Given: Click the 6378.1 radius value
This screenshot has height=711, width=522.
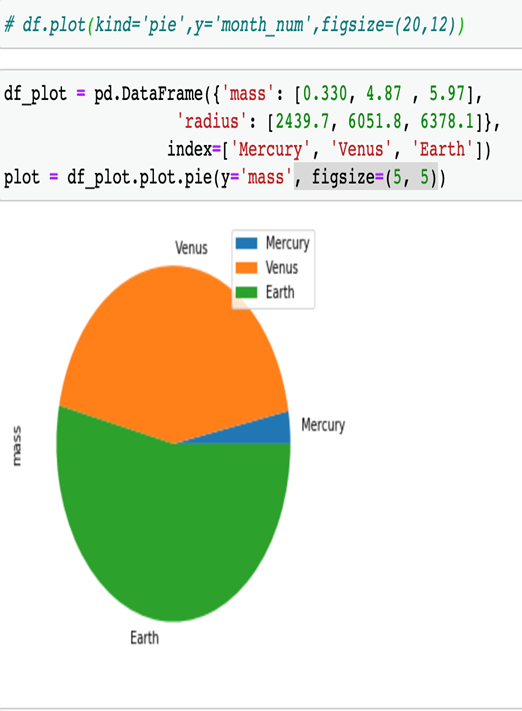Looking at the screenshot, I should [447, 122].
